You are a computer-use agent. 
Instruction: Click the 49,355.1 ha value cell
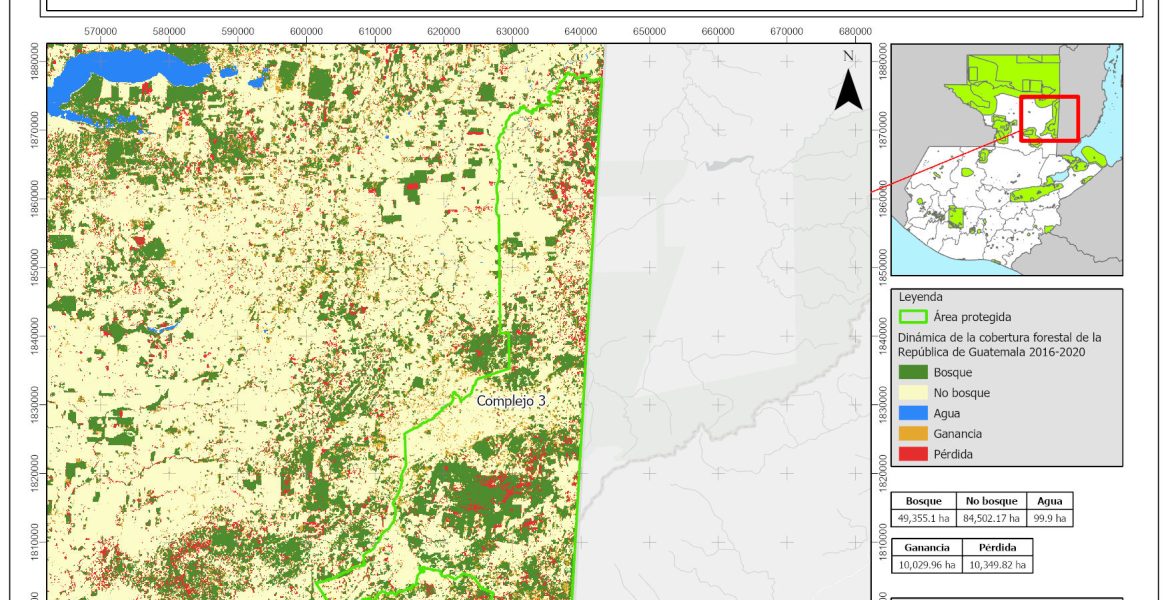pyautogui.click(x=924, y=518)
